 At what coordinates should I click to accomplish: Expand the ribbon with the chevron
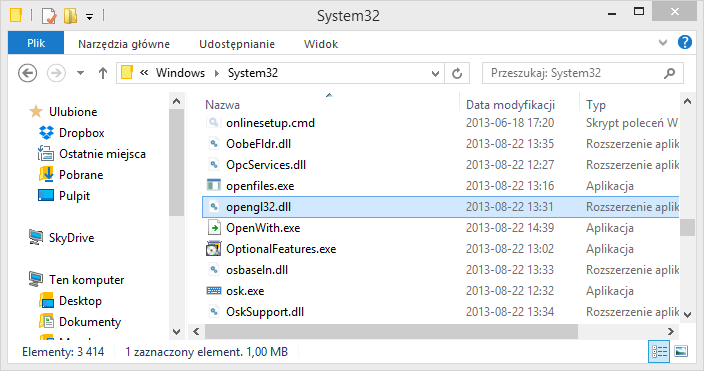coord(663,43)
